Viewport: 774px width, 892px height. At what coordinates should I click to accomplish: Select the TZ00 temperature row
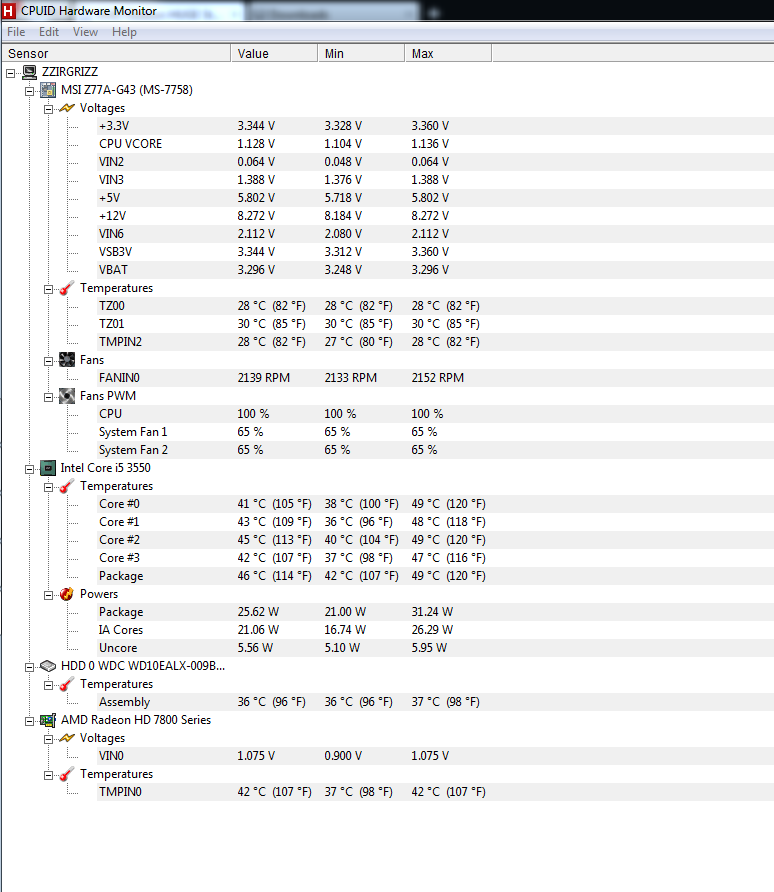pyautogui.click(x=435, y=306)
